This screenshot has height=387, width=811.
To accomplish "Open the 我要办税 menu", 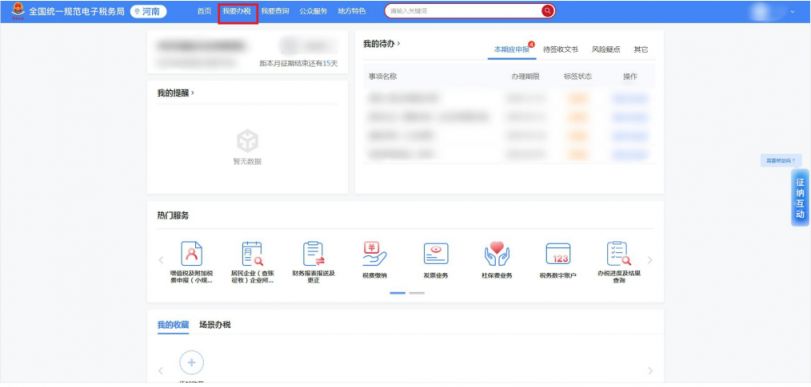I will (237, 11).
